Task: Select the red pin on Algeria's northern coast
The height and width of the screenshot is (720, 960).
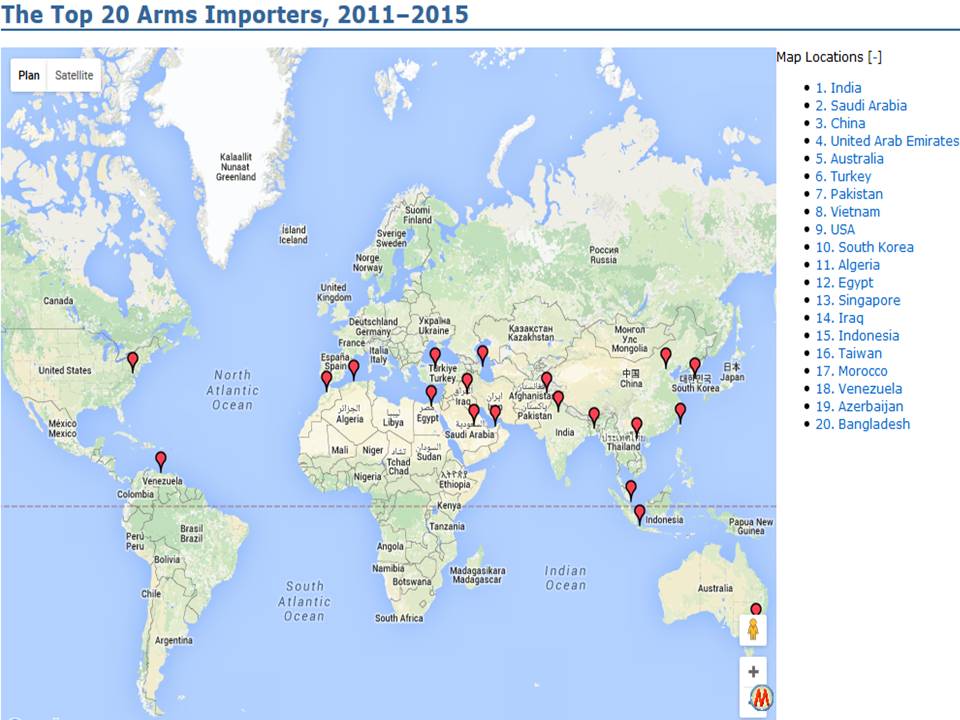Action: pos(353,369)
